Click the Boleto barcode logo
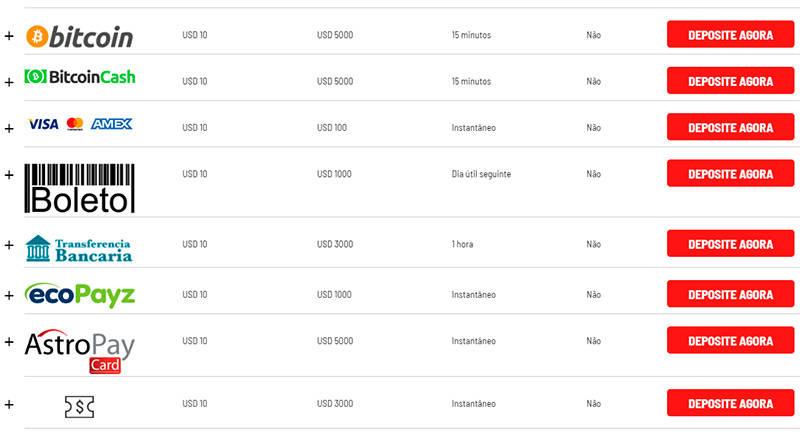Image resolution: width=800 pixels, height=432 pixels. tap(80, 188)
